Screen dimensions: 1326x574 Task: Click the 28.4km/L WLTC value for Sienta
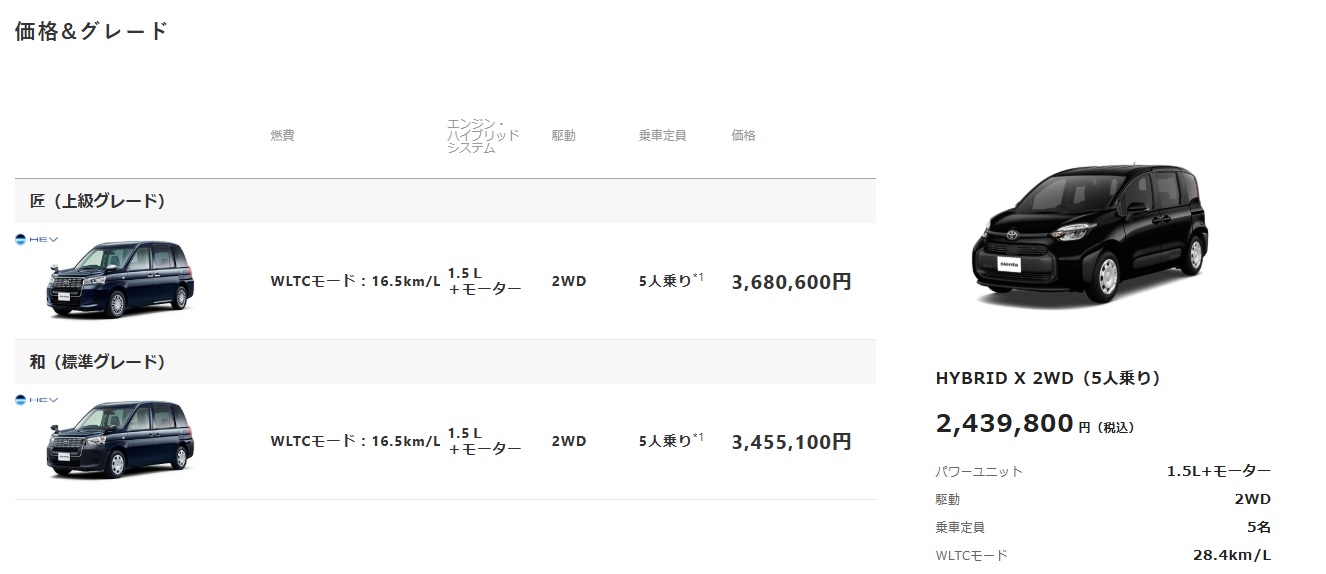tap(1231, 555)
